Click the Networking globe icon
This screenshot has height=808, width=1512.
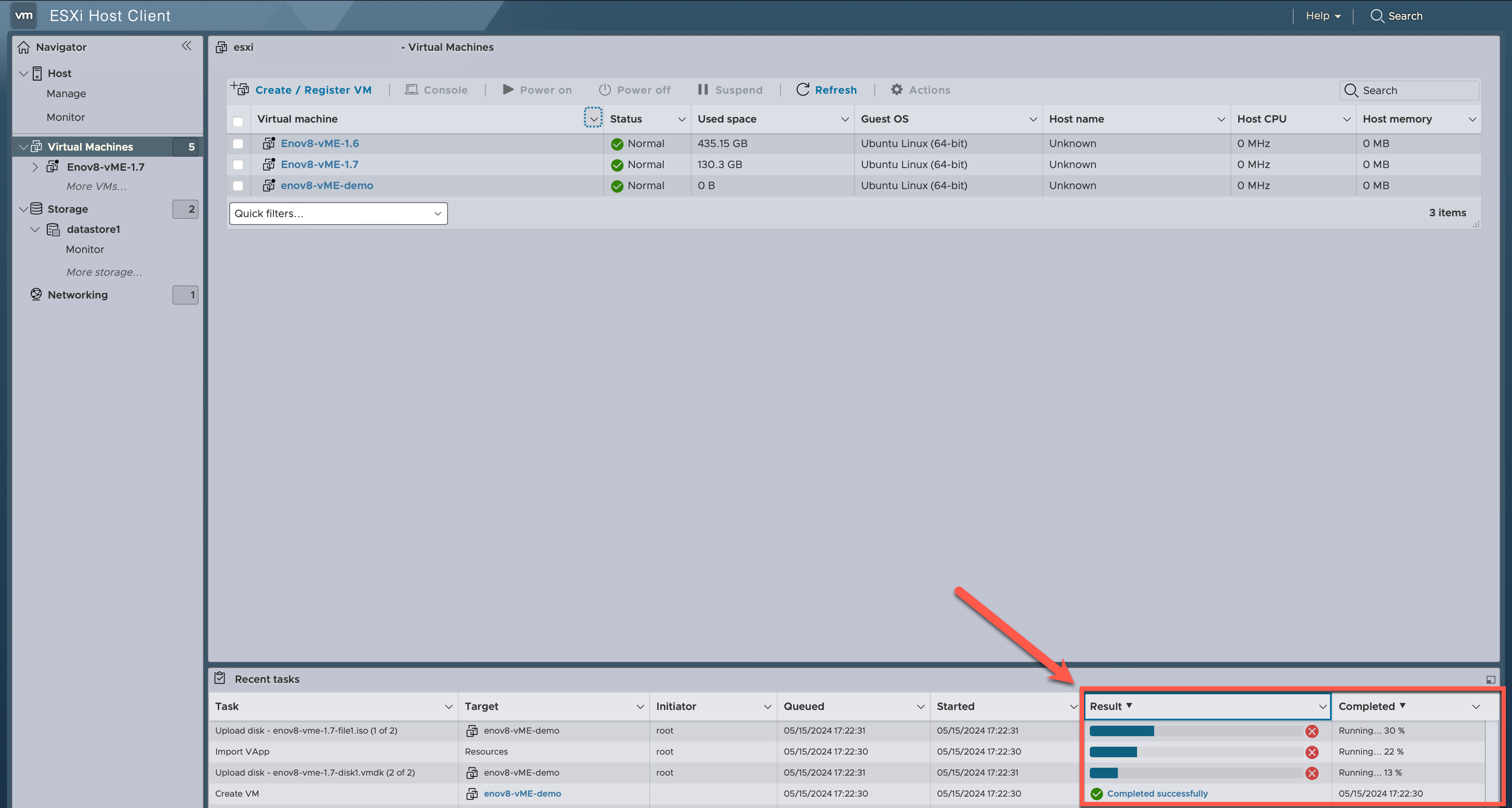coord(36,294)
